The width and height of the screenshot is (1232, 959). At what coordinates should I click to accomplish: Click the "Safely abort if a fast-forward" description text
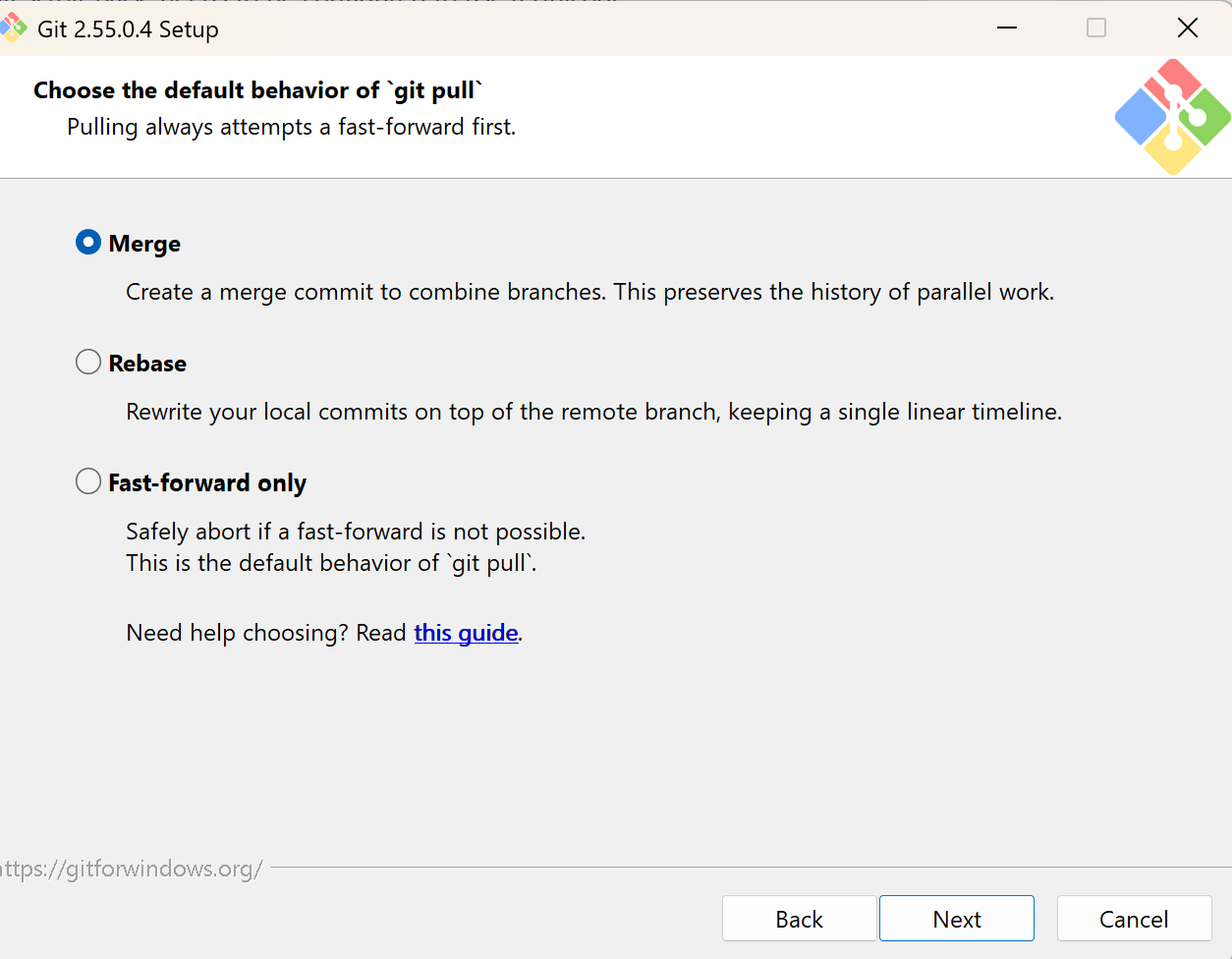coord(356,532)
